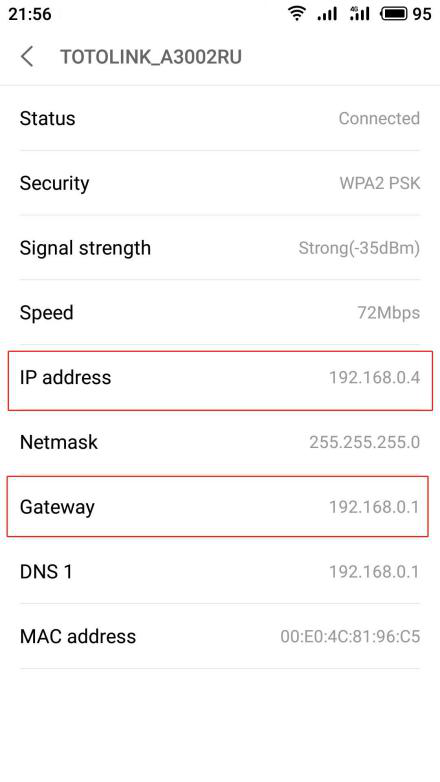Tap the first cellular signal icon
This screenshot has height=782, width=440.
(327, 14)
